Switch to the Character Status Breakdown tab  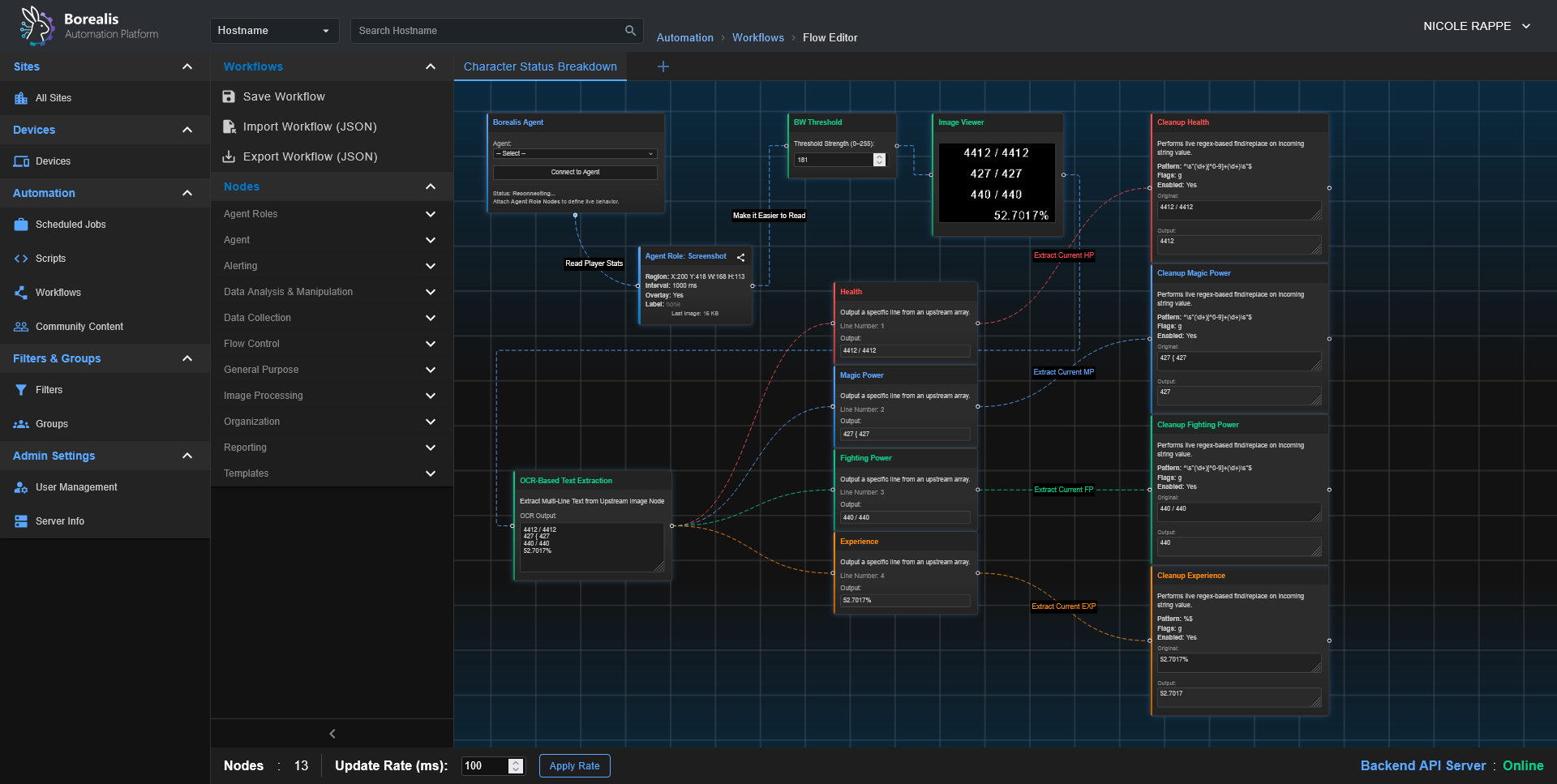click(x=539, y=66)
